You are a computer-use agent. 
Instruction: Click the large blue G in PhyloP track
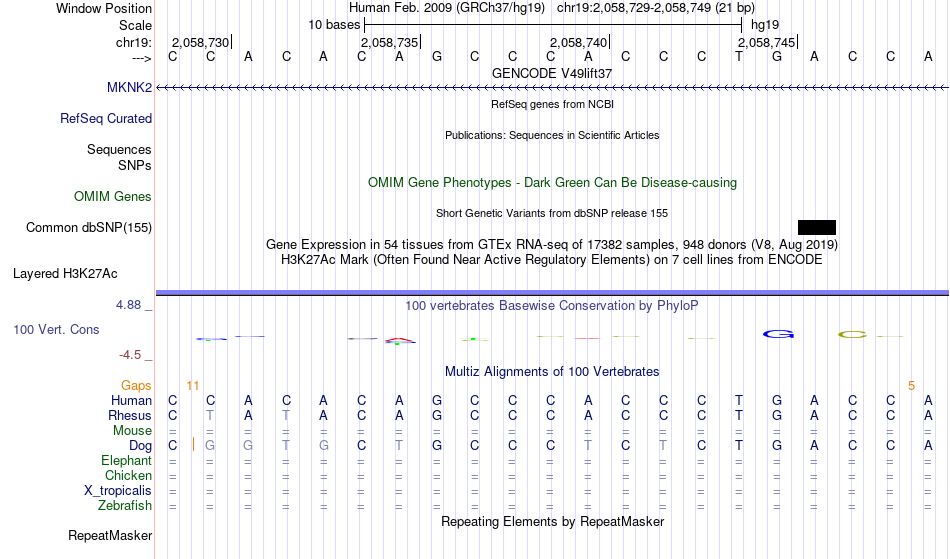778,334
